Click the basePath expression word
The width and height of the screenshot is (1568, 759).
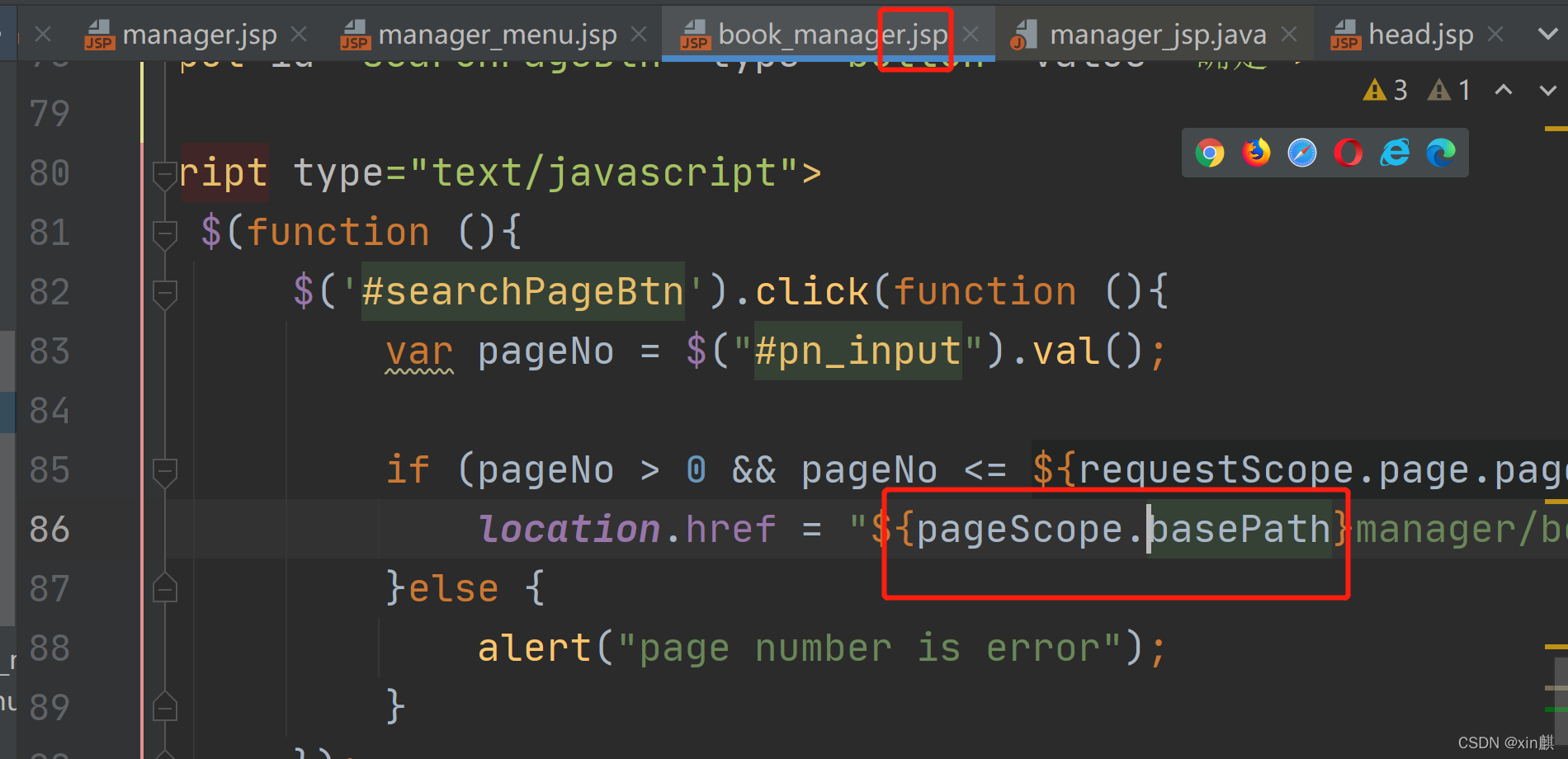pyautogui.click(x=1240, y=530)
